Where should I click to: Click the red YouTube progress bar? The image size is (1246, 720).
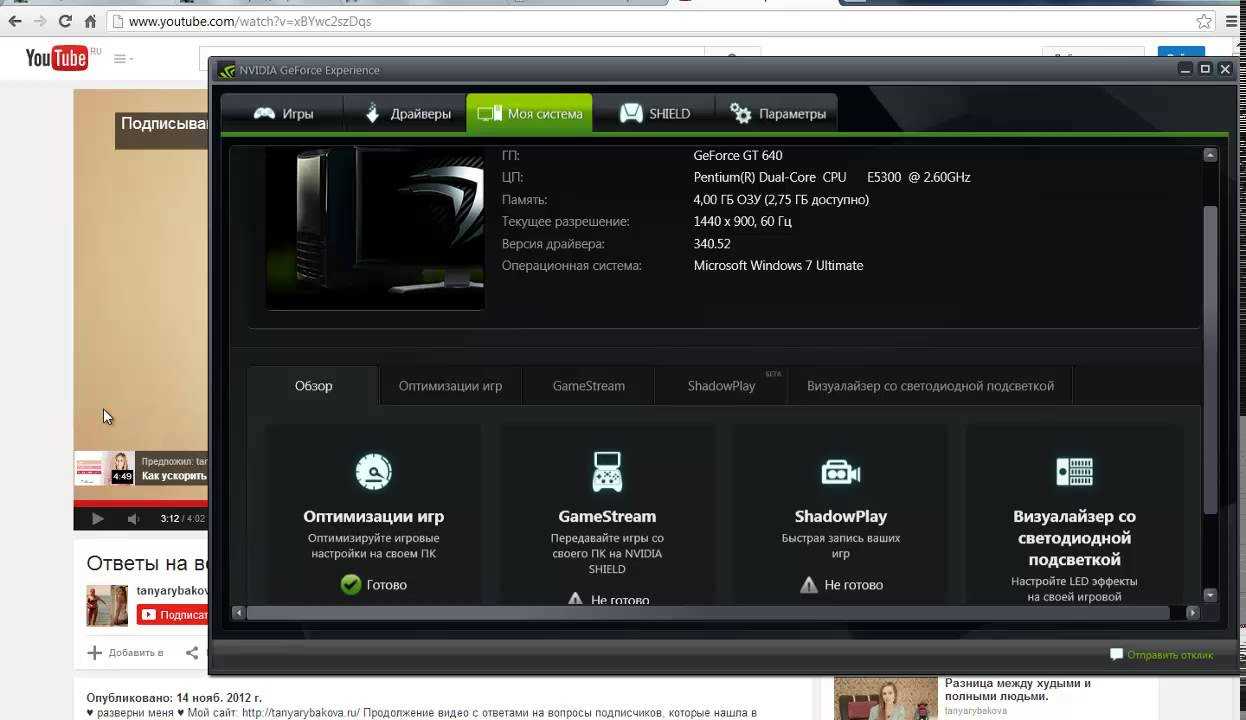tap(140, 504)
